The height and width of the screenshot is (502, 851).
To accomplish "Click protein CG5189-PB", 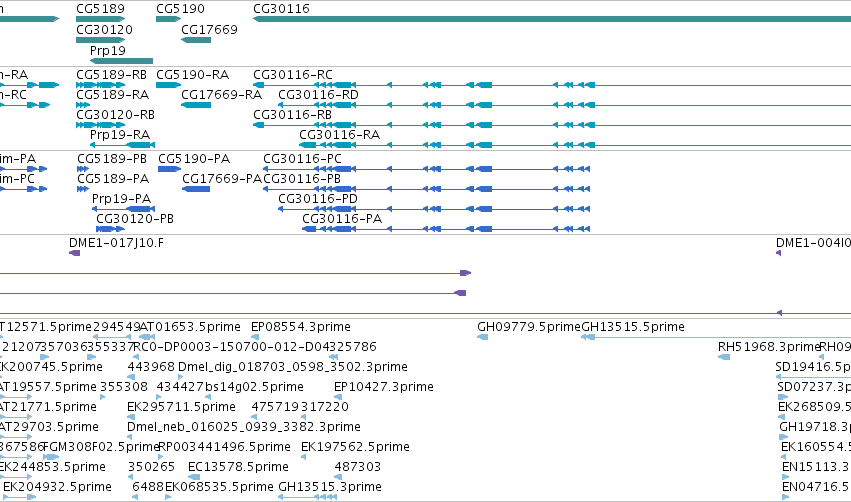I will (83, 169).
